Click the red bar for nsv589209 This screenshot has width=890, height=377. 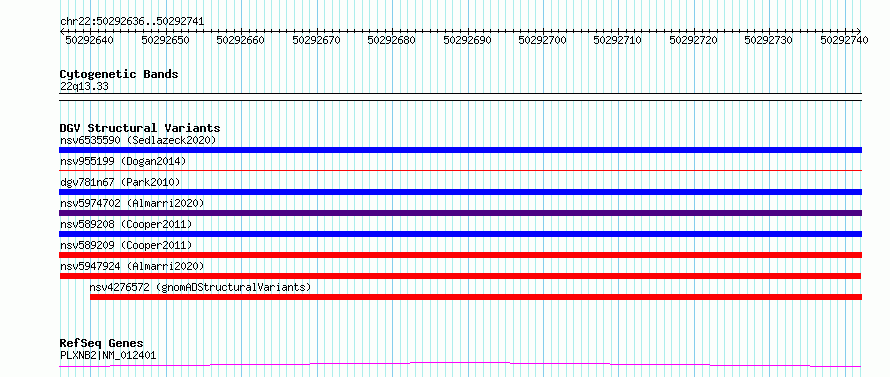coord(460,255)
